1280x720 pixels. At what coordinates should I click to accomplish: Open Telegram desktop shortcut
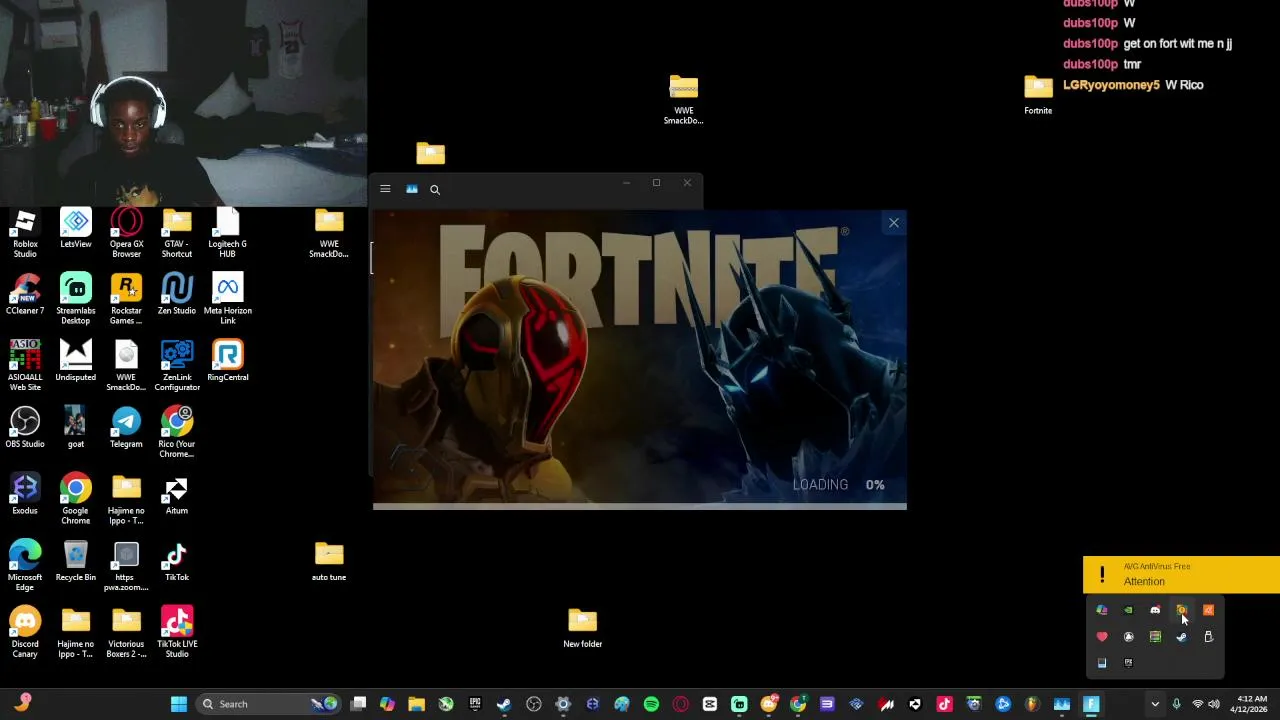coord(126,428)
